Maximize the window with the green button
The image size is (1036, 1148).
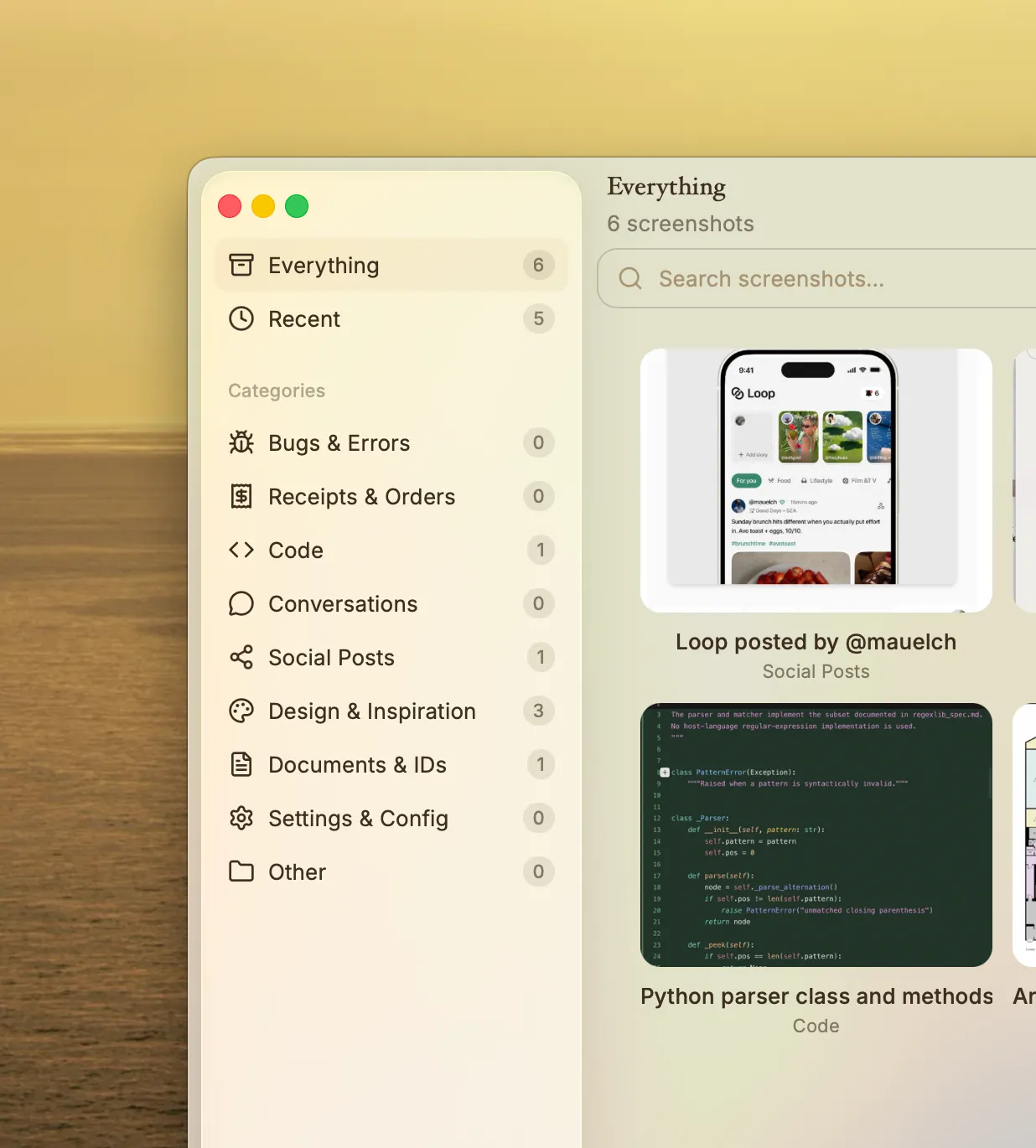pos(297,206)
